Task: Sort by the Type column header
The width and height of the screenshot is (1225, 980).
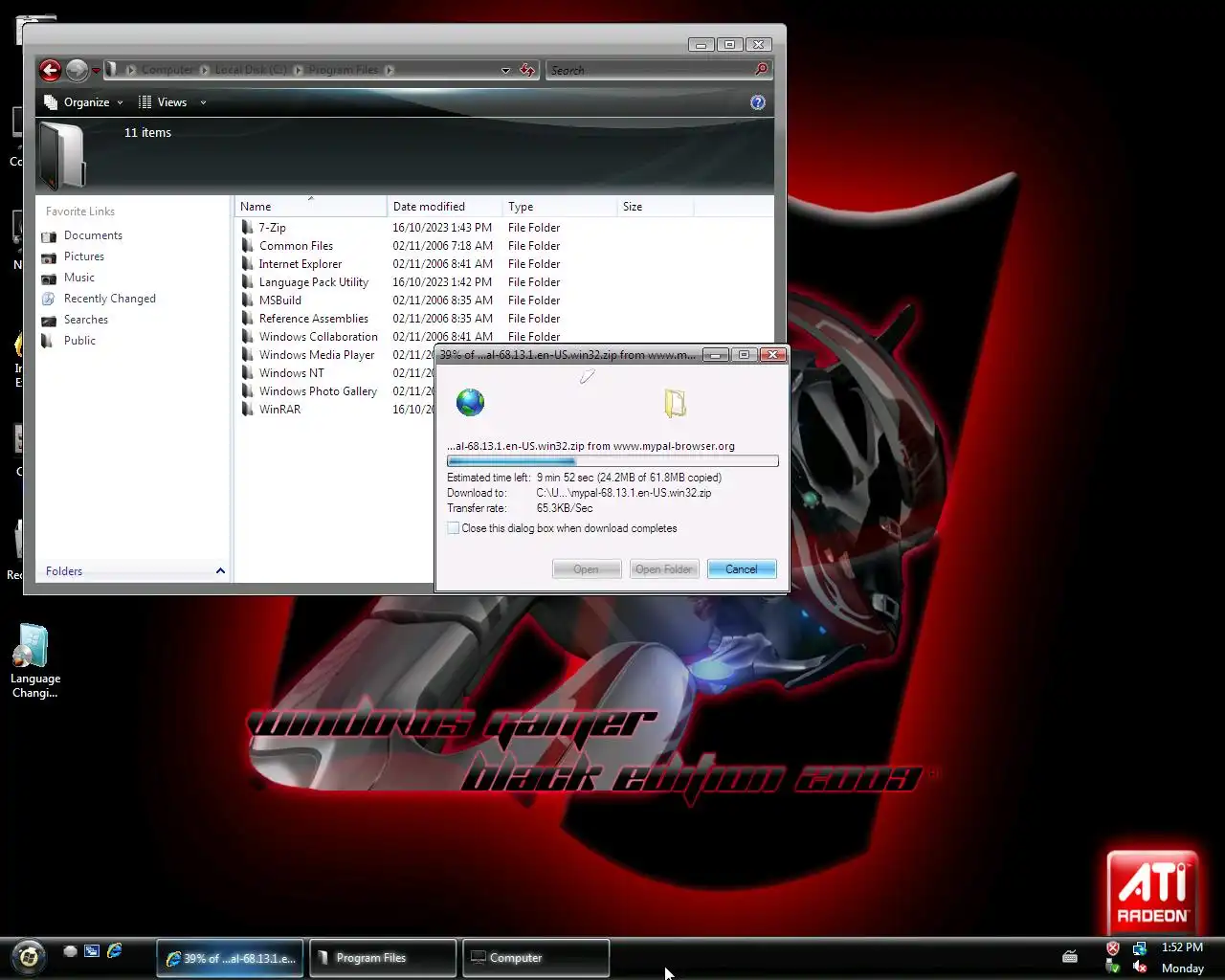Action: [559, 207]
